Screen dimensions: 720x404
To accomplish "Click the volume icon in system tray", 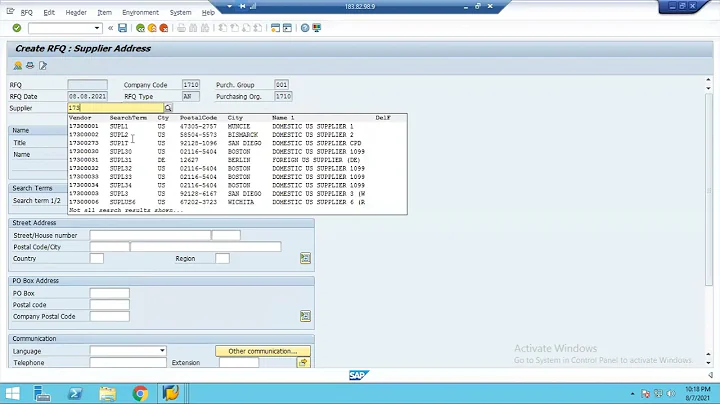I will coord(671,393).
